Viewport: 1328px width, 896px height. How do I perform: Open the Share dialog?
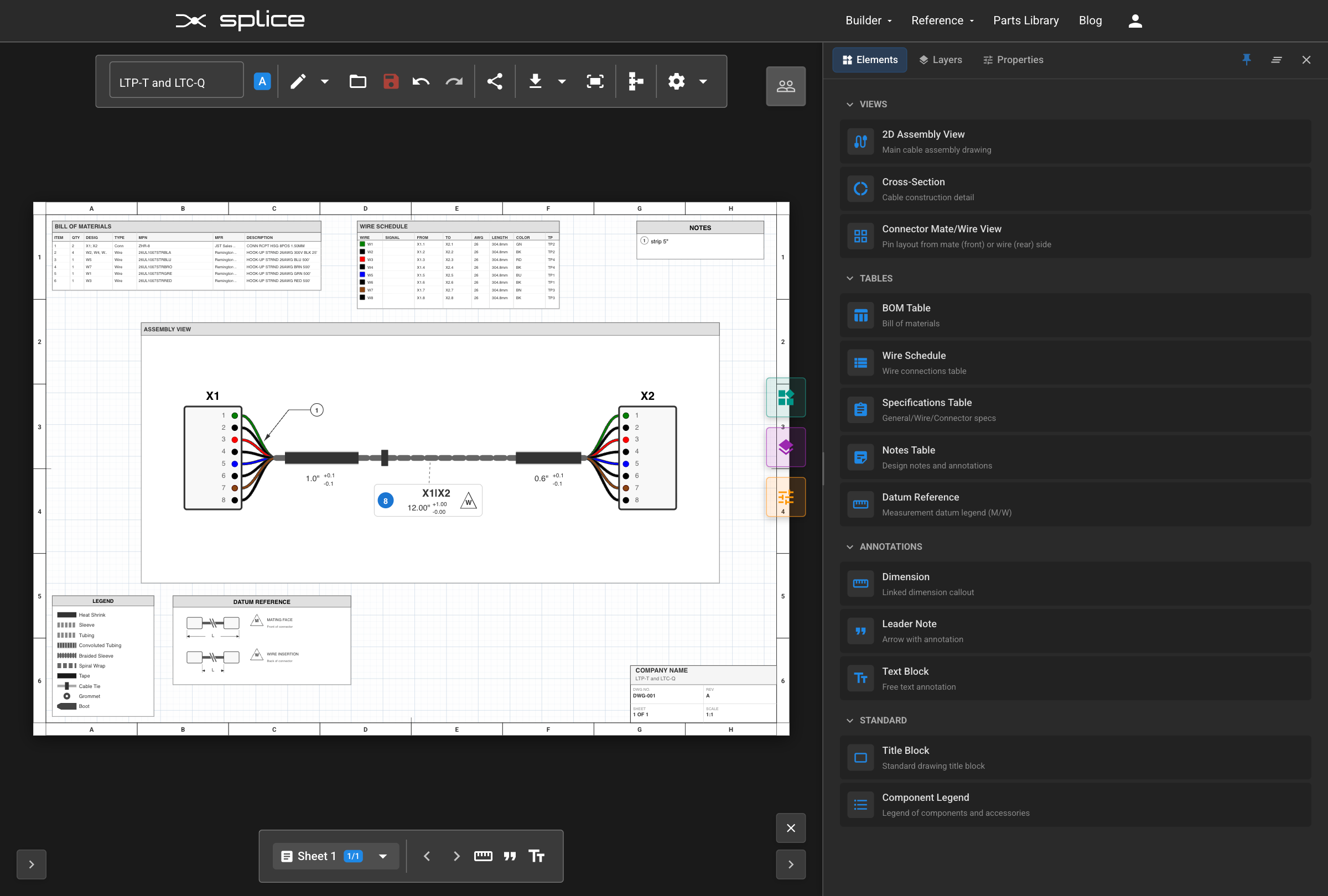(495, 81)
